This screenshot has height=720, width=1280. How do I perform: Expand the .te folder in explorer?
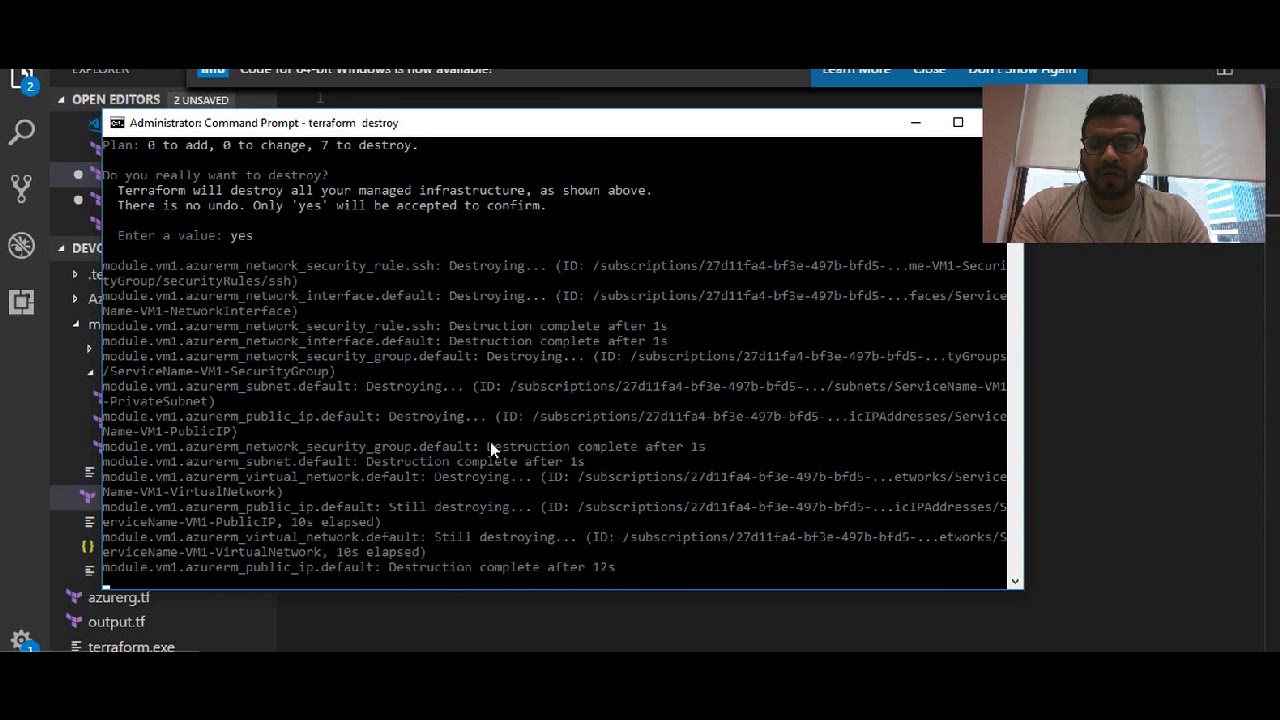coord(75,274)
